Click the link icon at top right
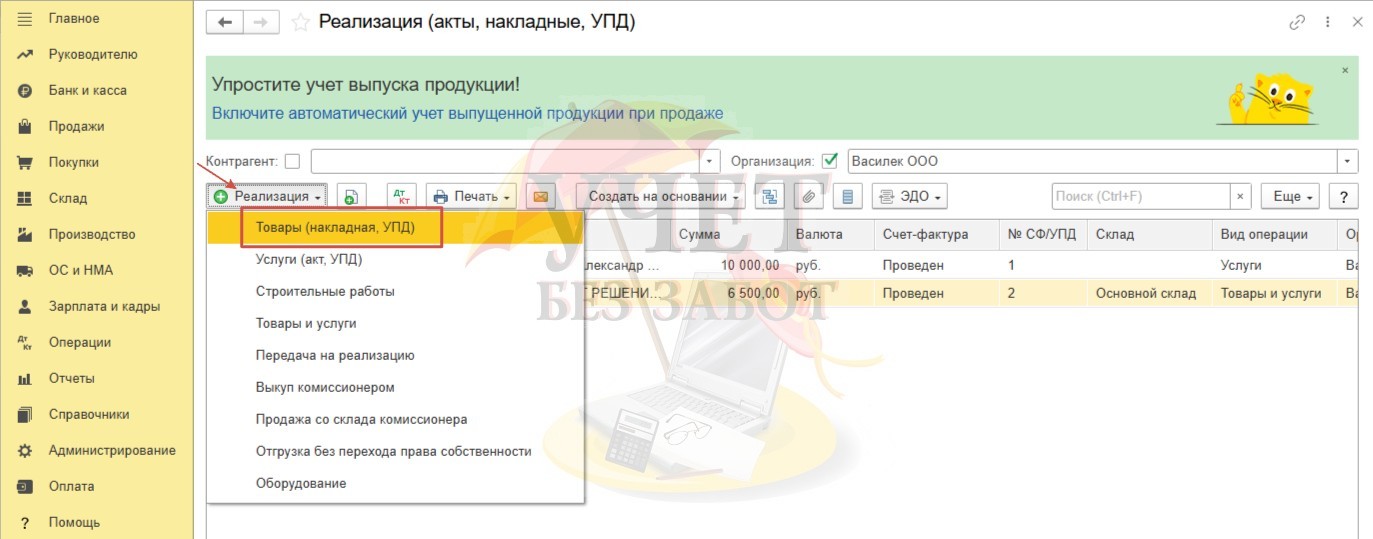Screen dimensions: 1373x539 point(1298,22)
